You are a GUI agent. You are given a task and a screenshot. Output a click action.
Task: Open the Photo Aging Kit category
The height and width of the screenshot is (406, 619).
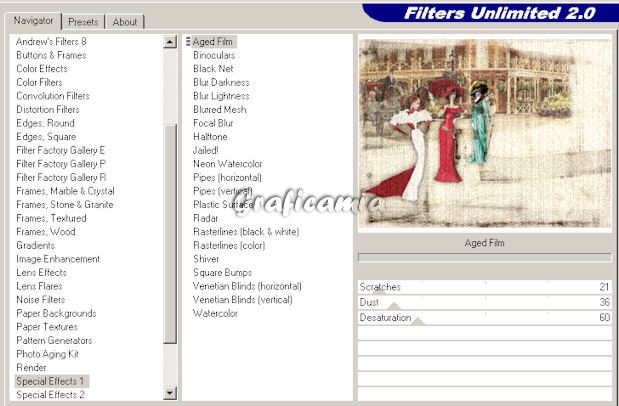[x=47, y=354]
